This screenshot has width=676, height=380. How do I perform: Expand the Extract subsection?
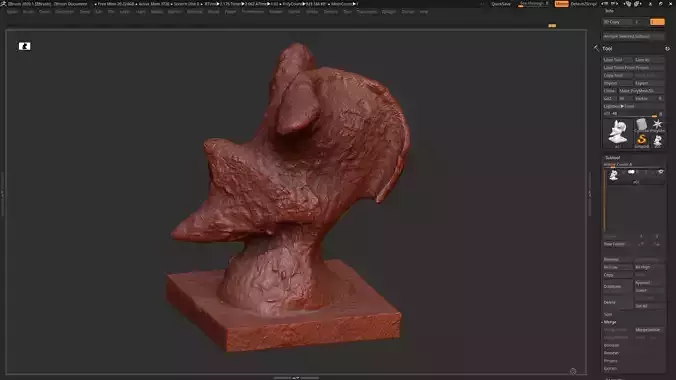[610, 369]
